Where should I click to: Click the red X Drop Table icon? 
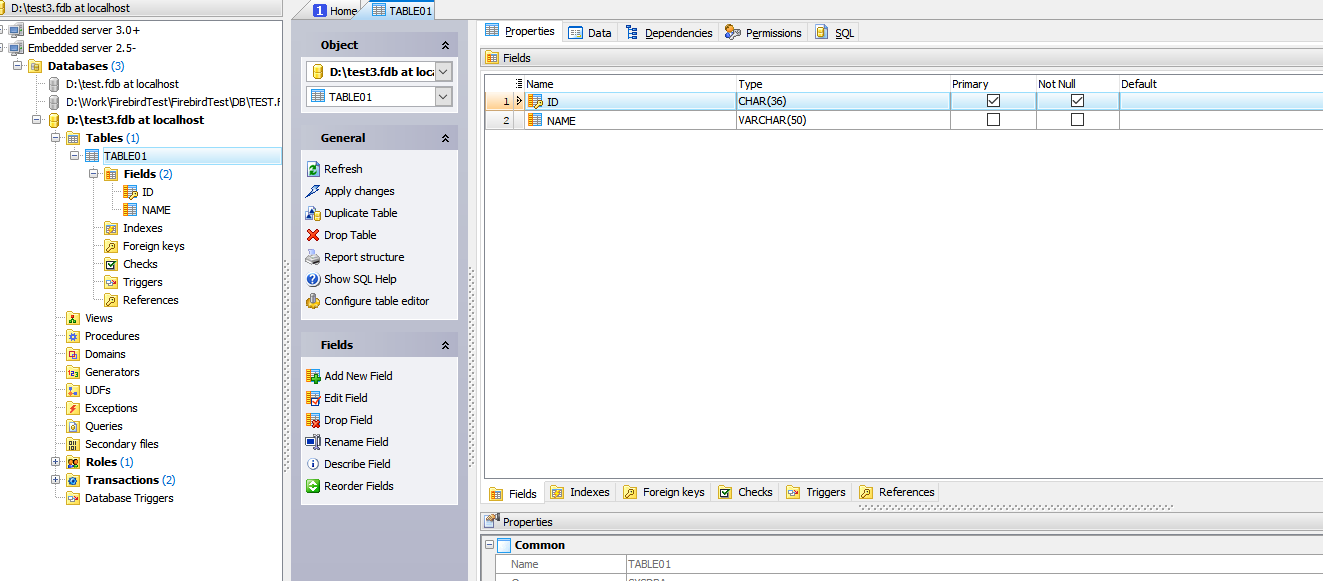[x=313, y=235]
